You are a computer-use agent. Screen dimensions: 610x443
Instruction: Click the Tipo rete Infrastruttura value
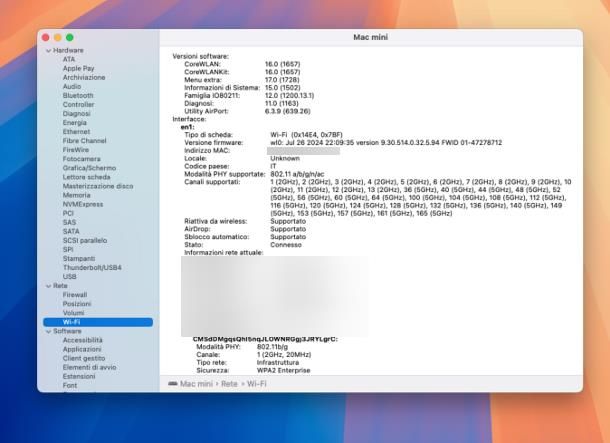[x=278, y=362]
